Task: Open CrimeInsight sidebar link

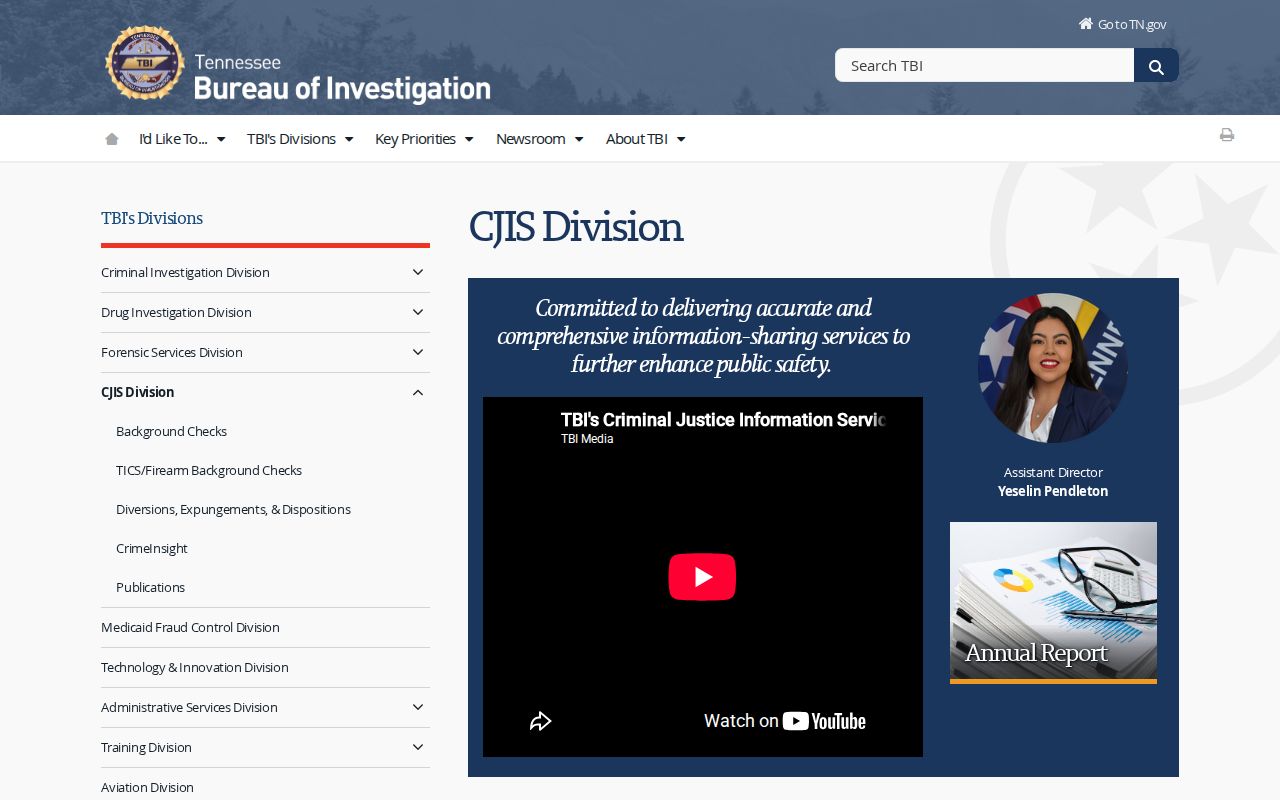Action: click(152, 548)
